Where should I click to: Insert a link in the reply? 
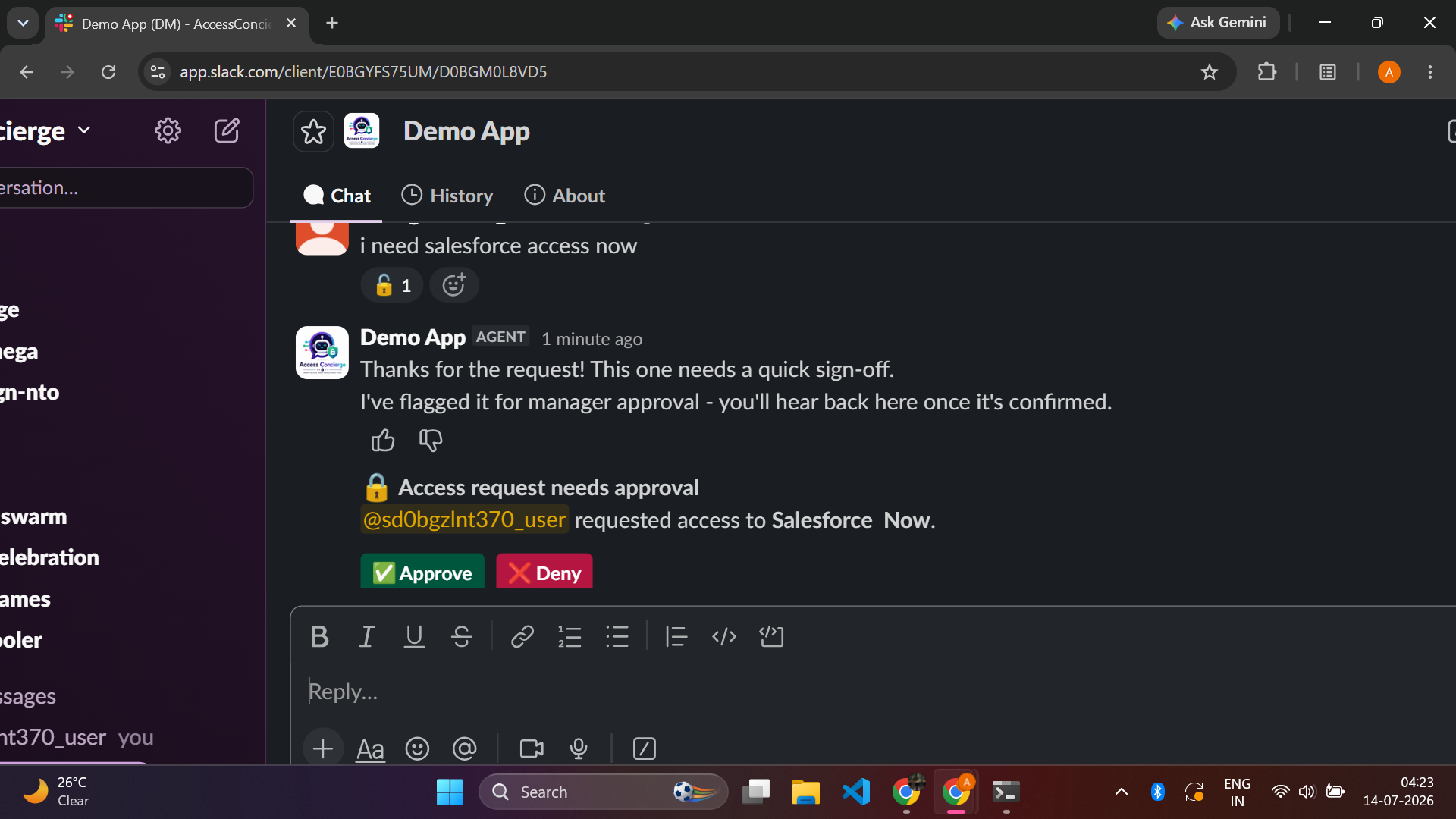coord(522,637)
